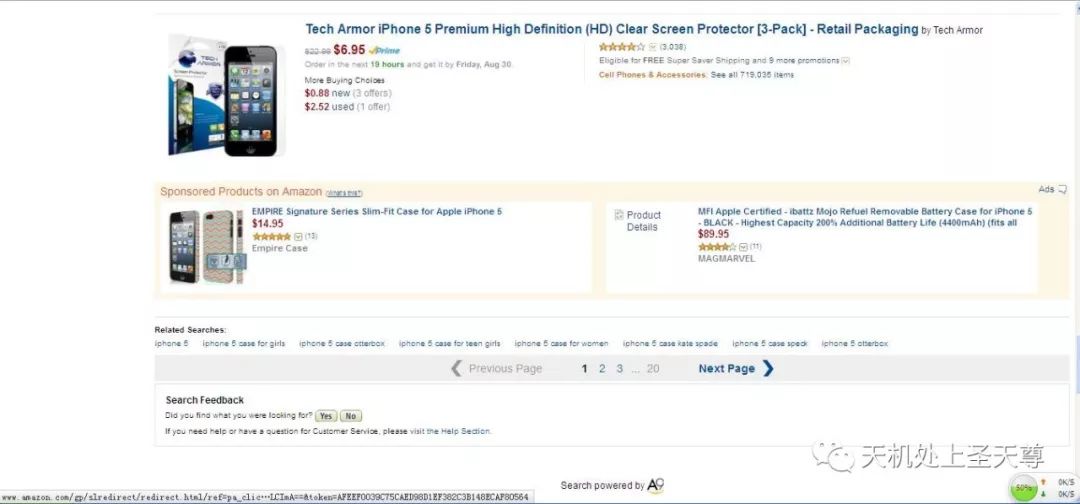Click the EMPIRE case star rating
The width and height of the screenshot is (1080, 504).
pyautogui.click(x=271, y=236)
